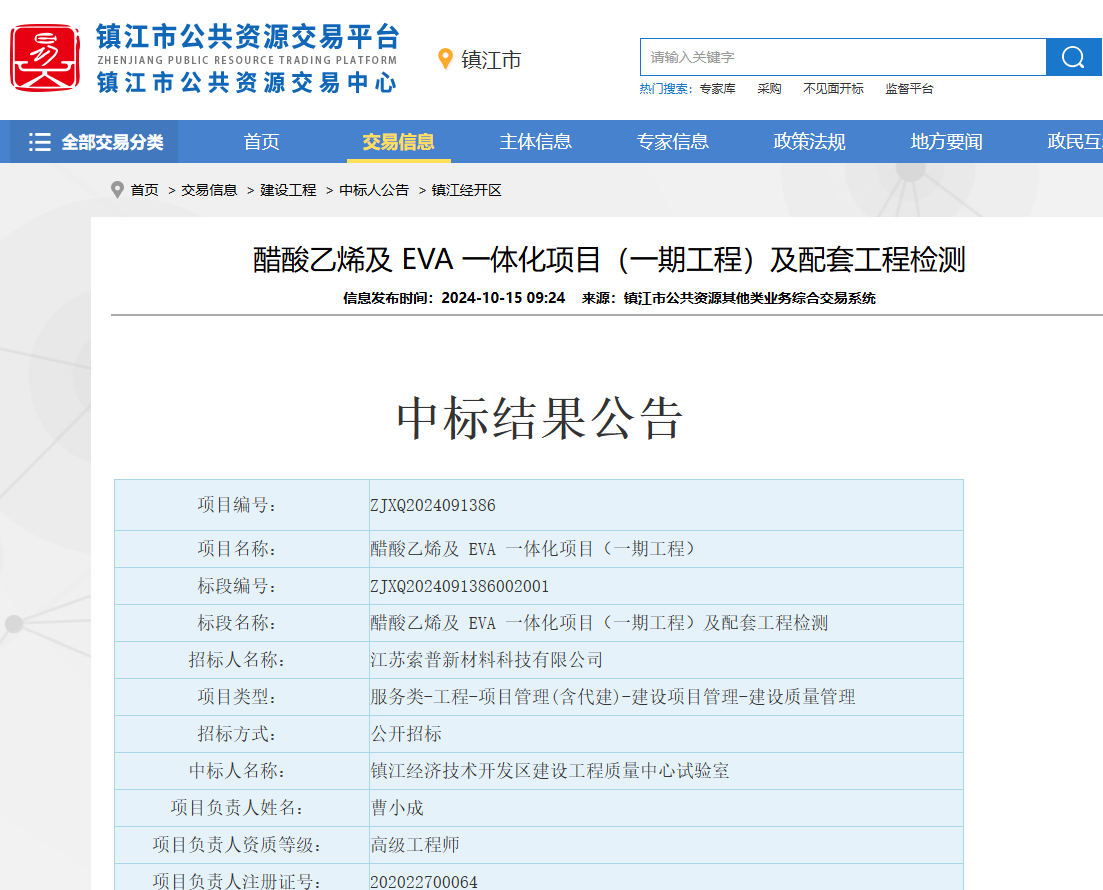Viewport: 1103px width, 890px height.
Task: Expand the 全部交易分类 category menu
Action: [x=112, y=142]
